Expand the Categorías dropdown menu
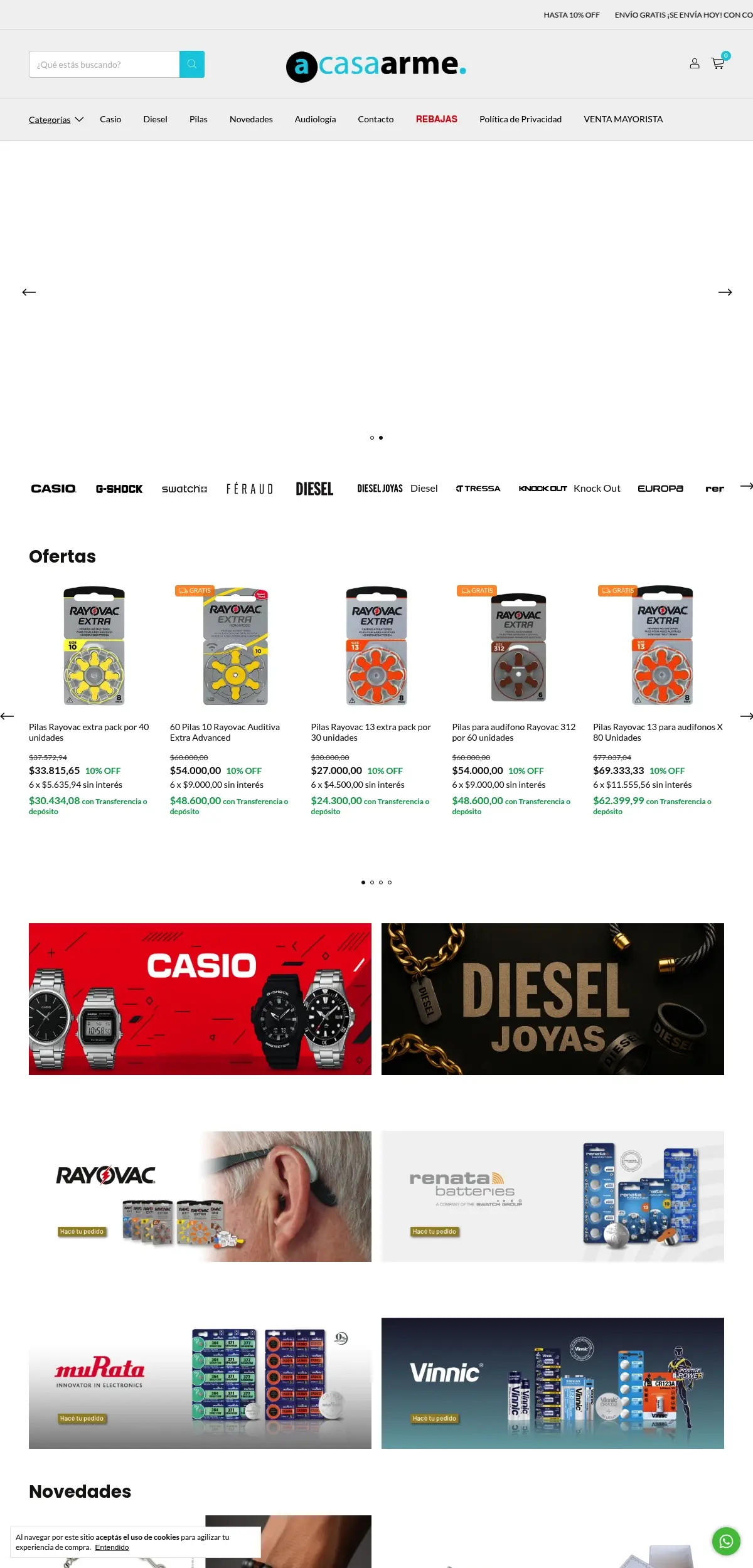The image size is (753, 1568). click(x=56, y=119)
